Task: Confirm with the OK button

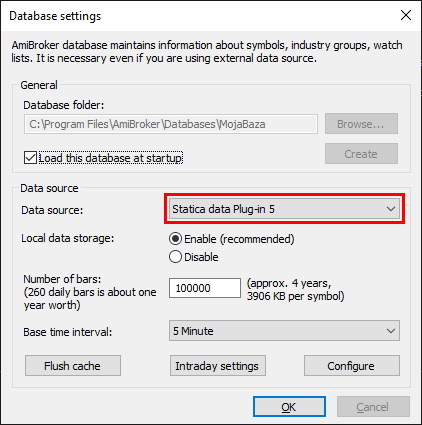Action: [289, 407]
